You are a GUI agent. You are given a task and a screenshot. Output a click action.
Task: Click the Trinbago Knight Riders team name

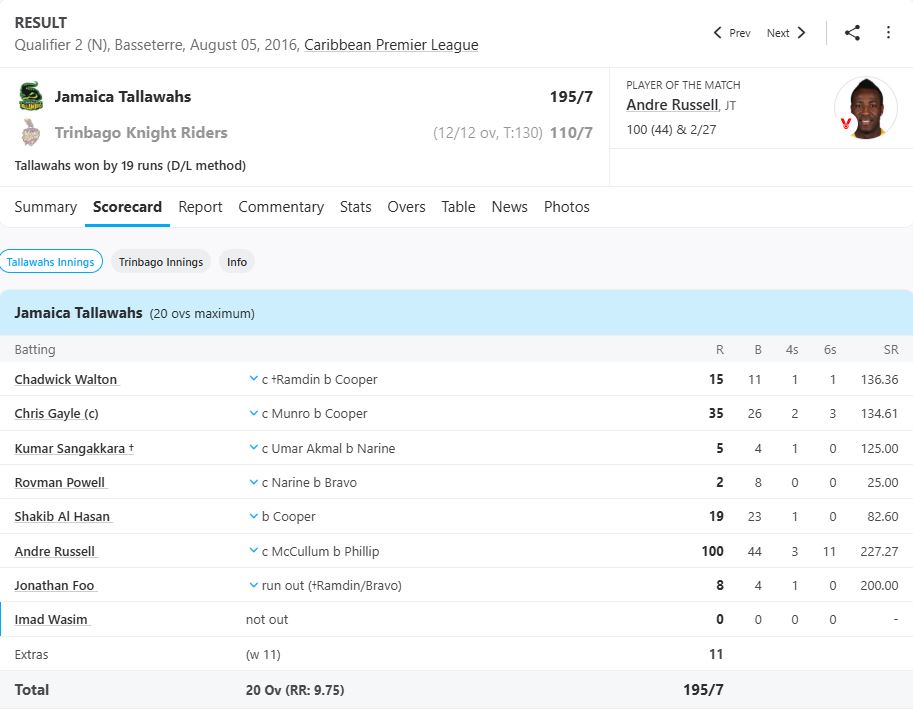pyautogui.click(x=141, y=133)
